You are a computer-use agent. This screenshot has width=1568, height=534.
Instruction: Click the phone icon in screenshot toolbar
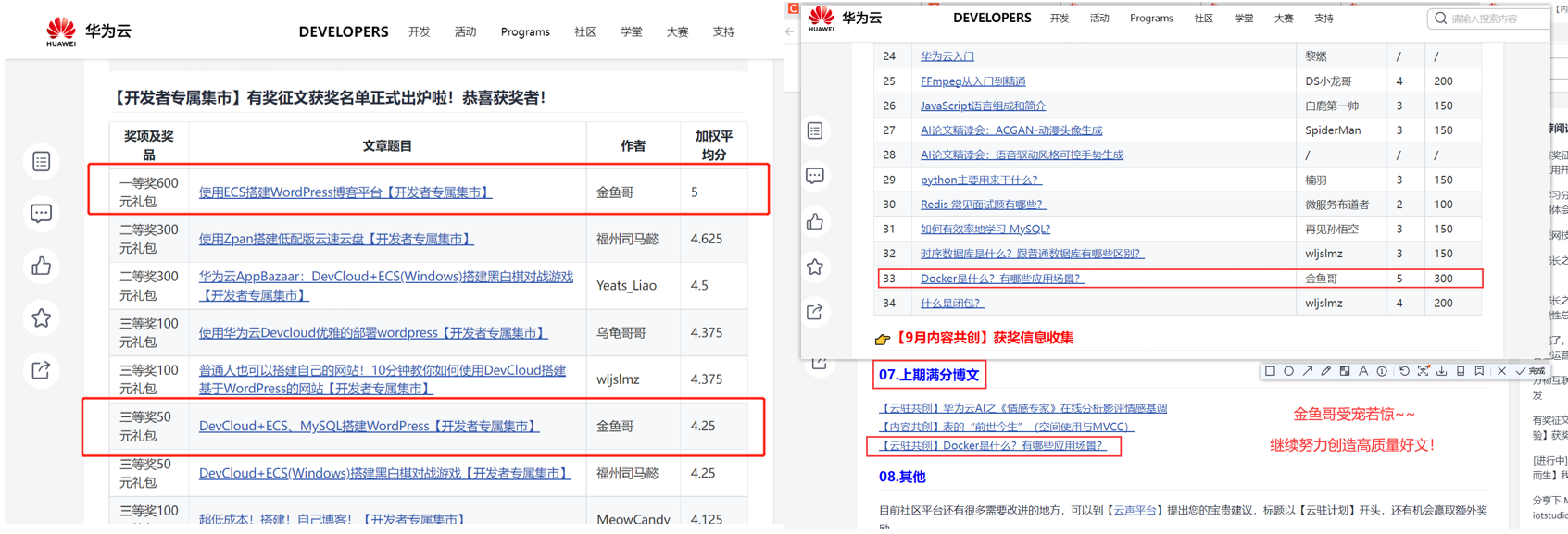point(1461,371)
